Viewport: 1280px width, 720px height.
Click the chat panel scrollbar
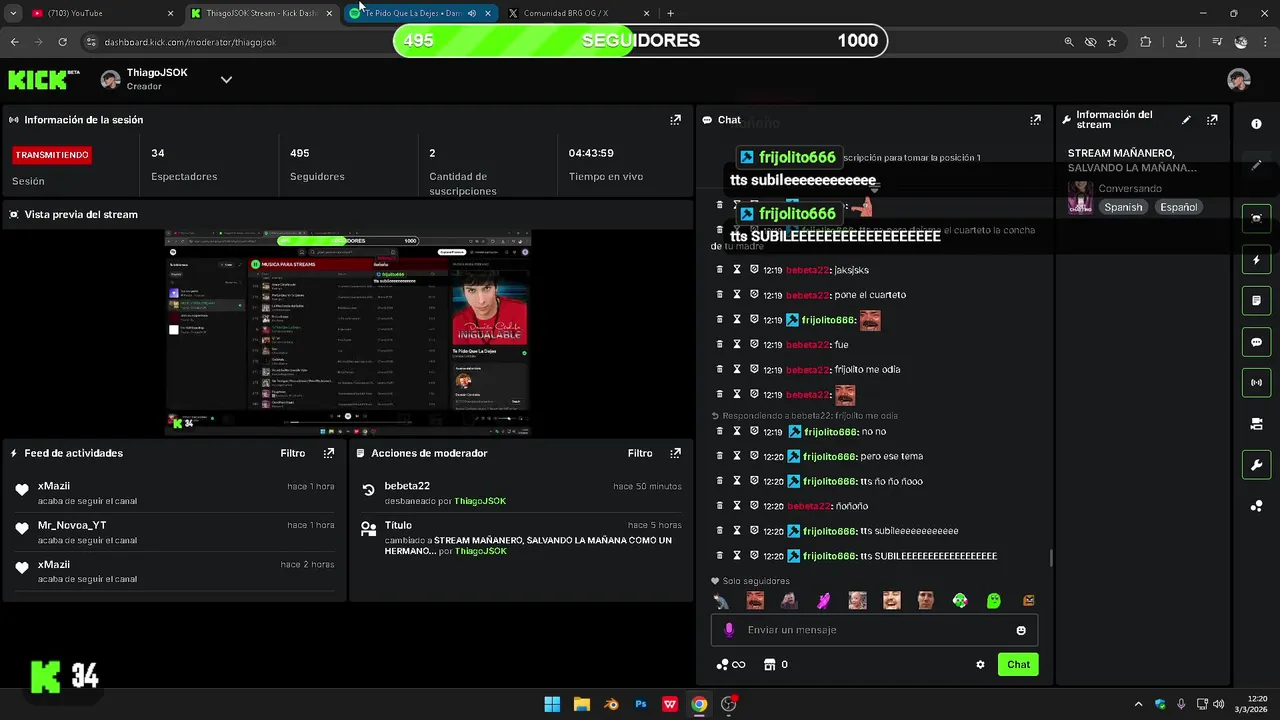click(x=1051, y=558)
